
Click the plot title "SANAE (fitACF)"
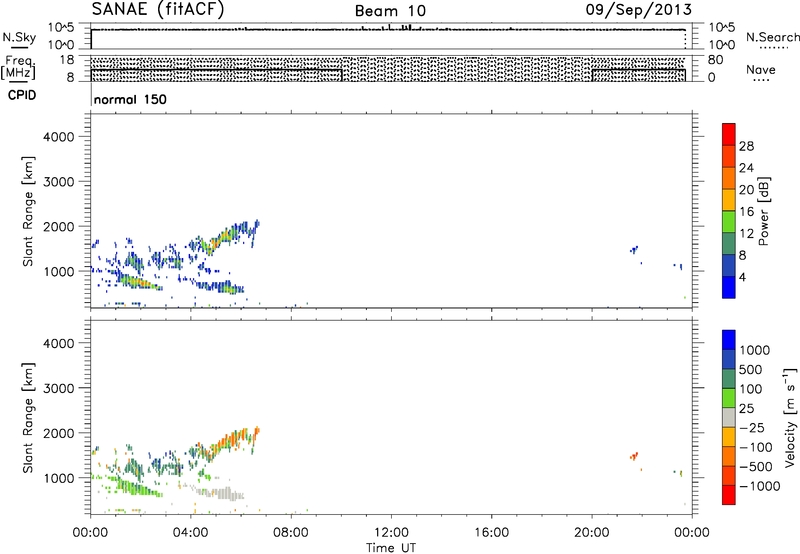tap(158, 9)
